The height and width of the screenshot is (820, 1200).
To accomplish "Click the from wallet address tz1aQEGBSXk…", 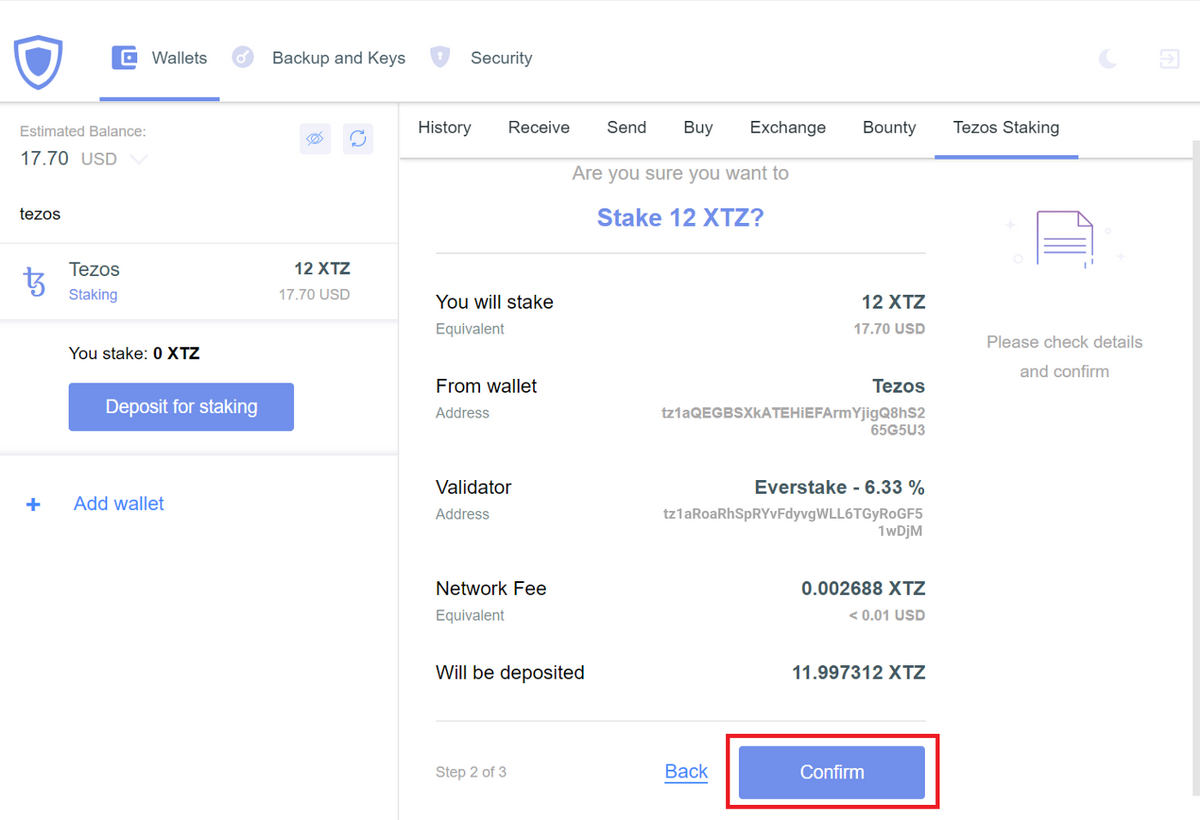I will 793,422.
